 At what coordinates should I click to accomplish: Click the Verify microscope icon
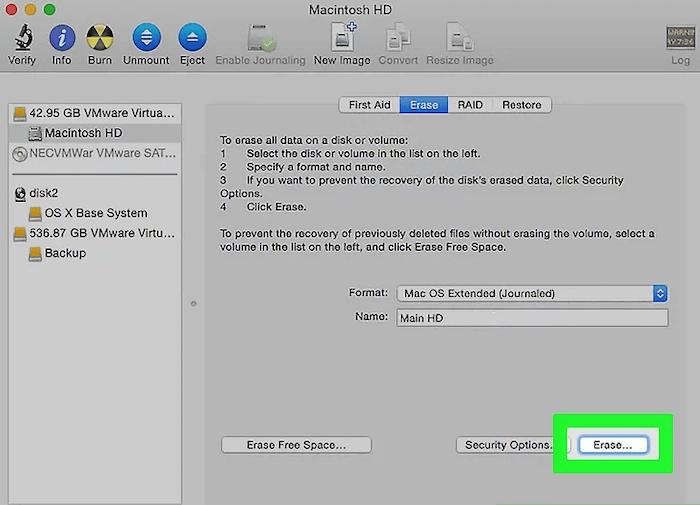tap(23, 38)
